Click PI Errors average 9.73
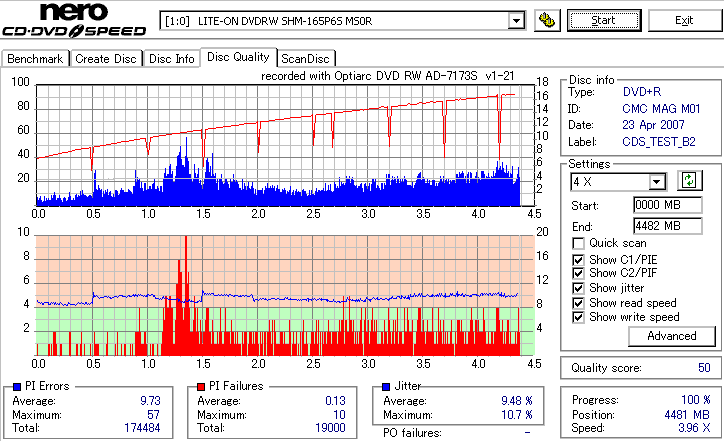This screenshot has height=441, width=724. click(151, 401)
